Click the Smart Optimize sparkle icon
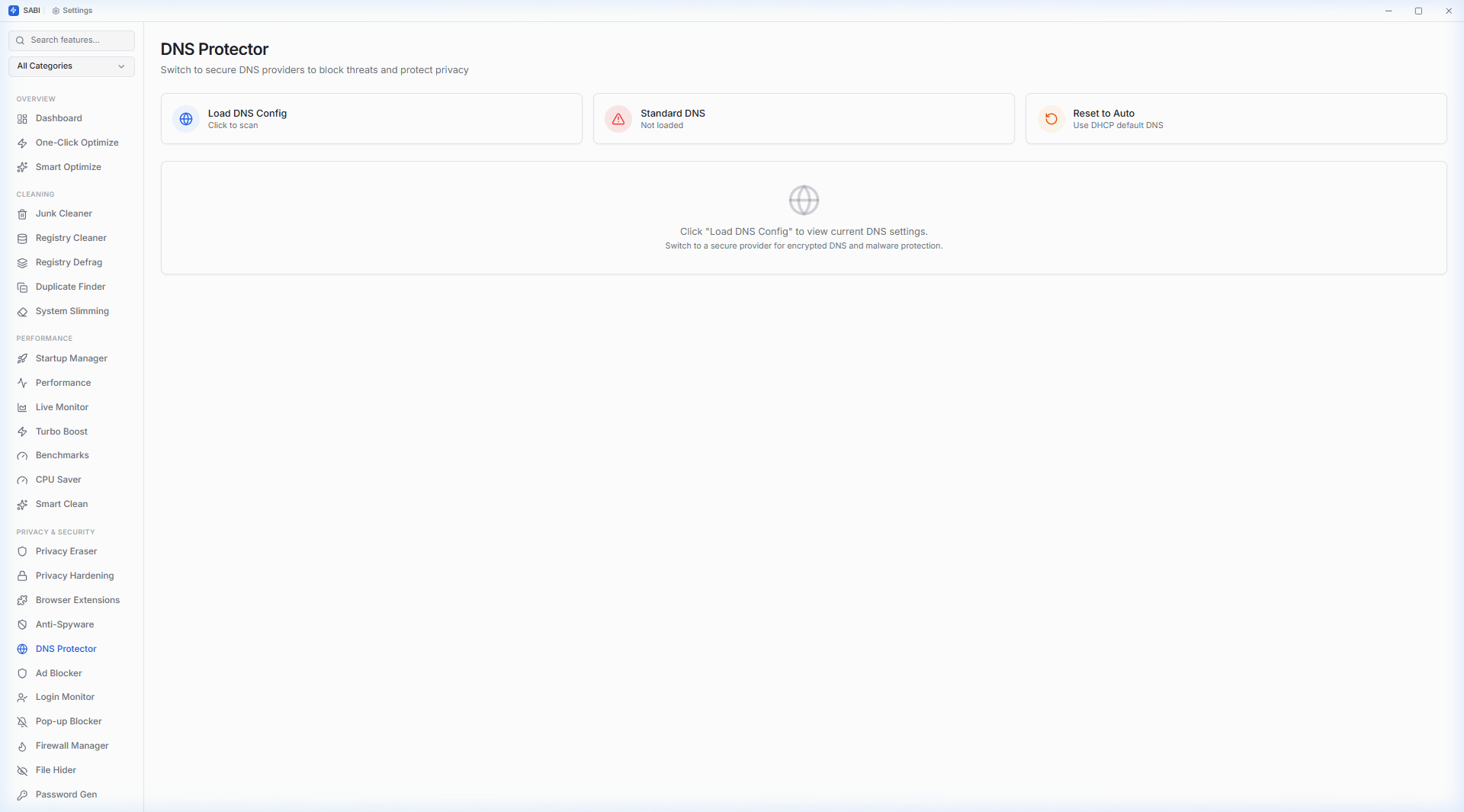1464x812 pixels. [22, 168]
